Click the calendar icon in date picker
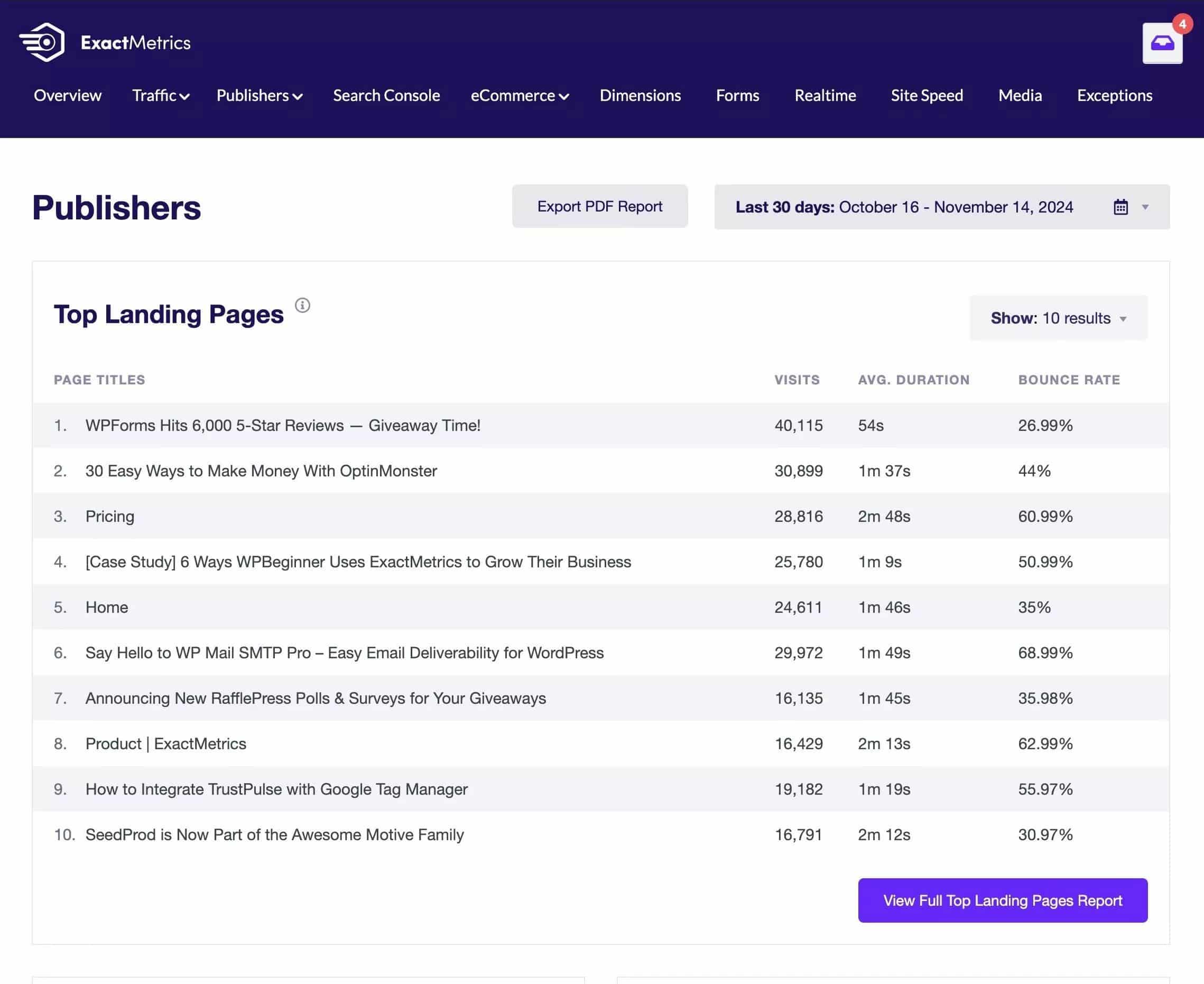The image size is (1204, 984). point(1120,207)
